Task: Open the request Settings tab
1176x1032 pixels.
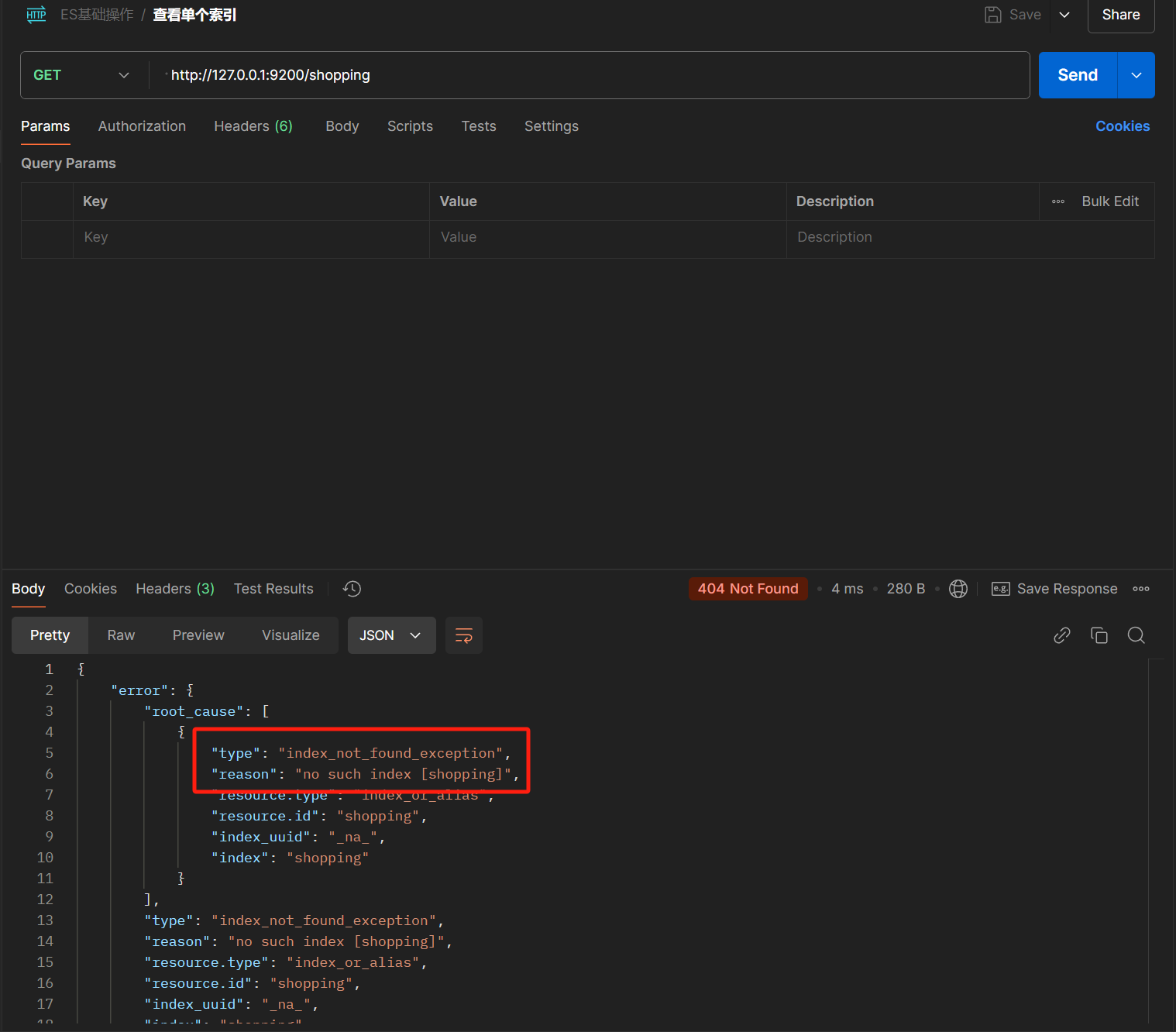Action: pyautogui.click(x=552, y=126)
